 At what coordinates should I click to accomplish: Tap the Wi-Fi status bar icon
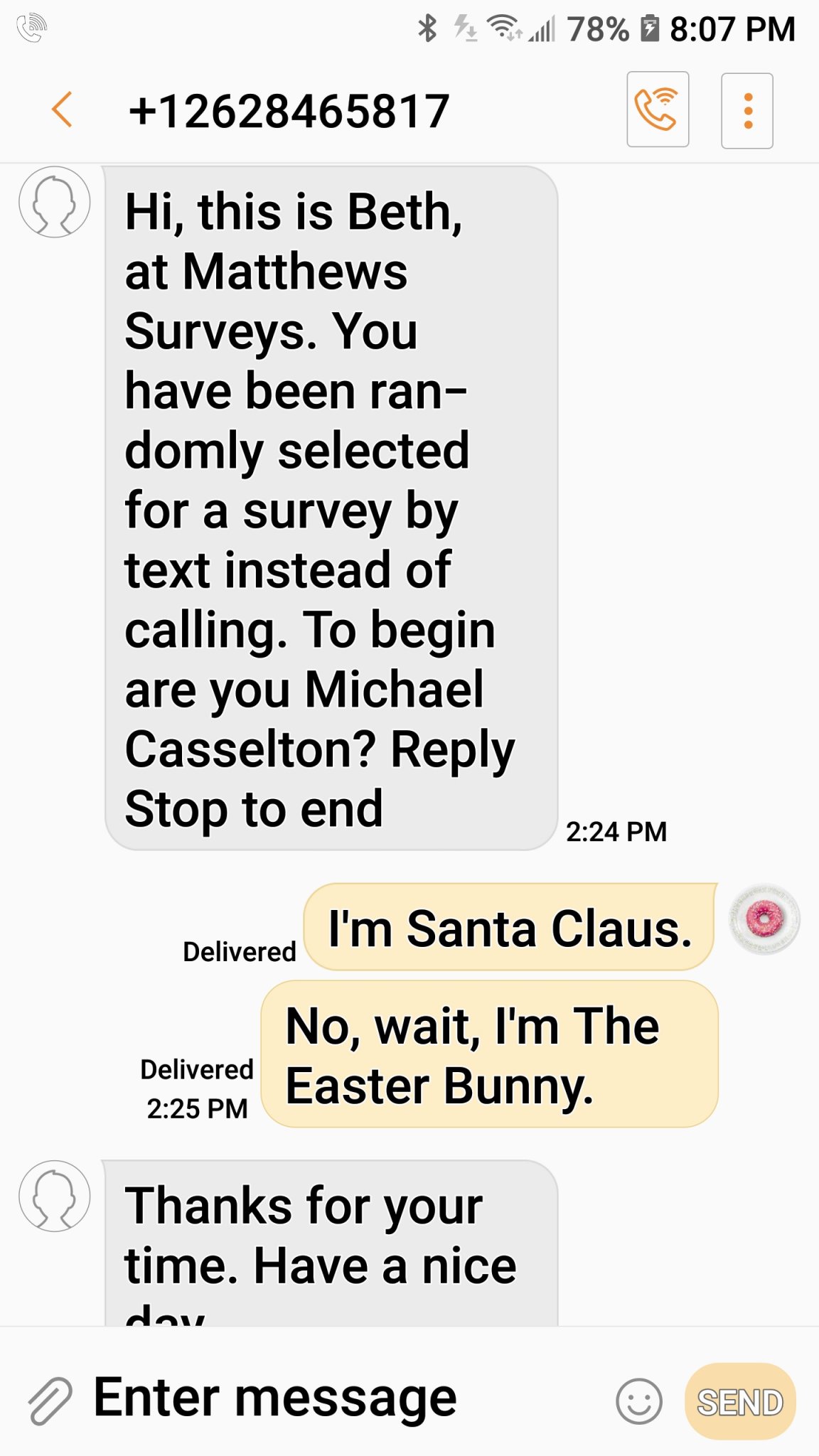tap(504, 28)
